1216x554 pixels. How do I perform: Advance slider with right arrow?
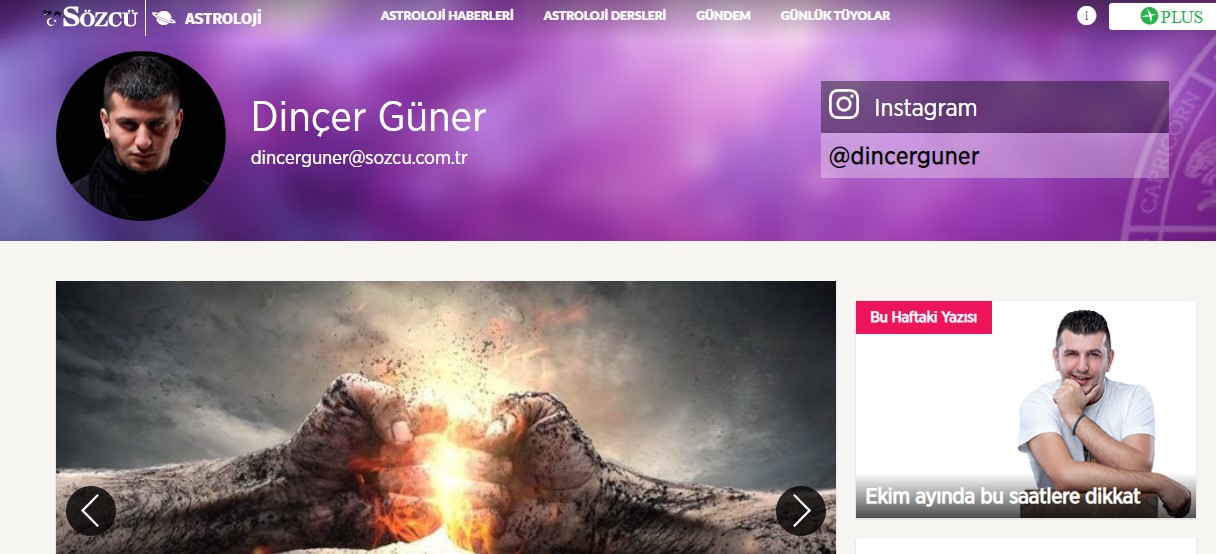coord(801,511)
